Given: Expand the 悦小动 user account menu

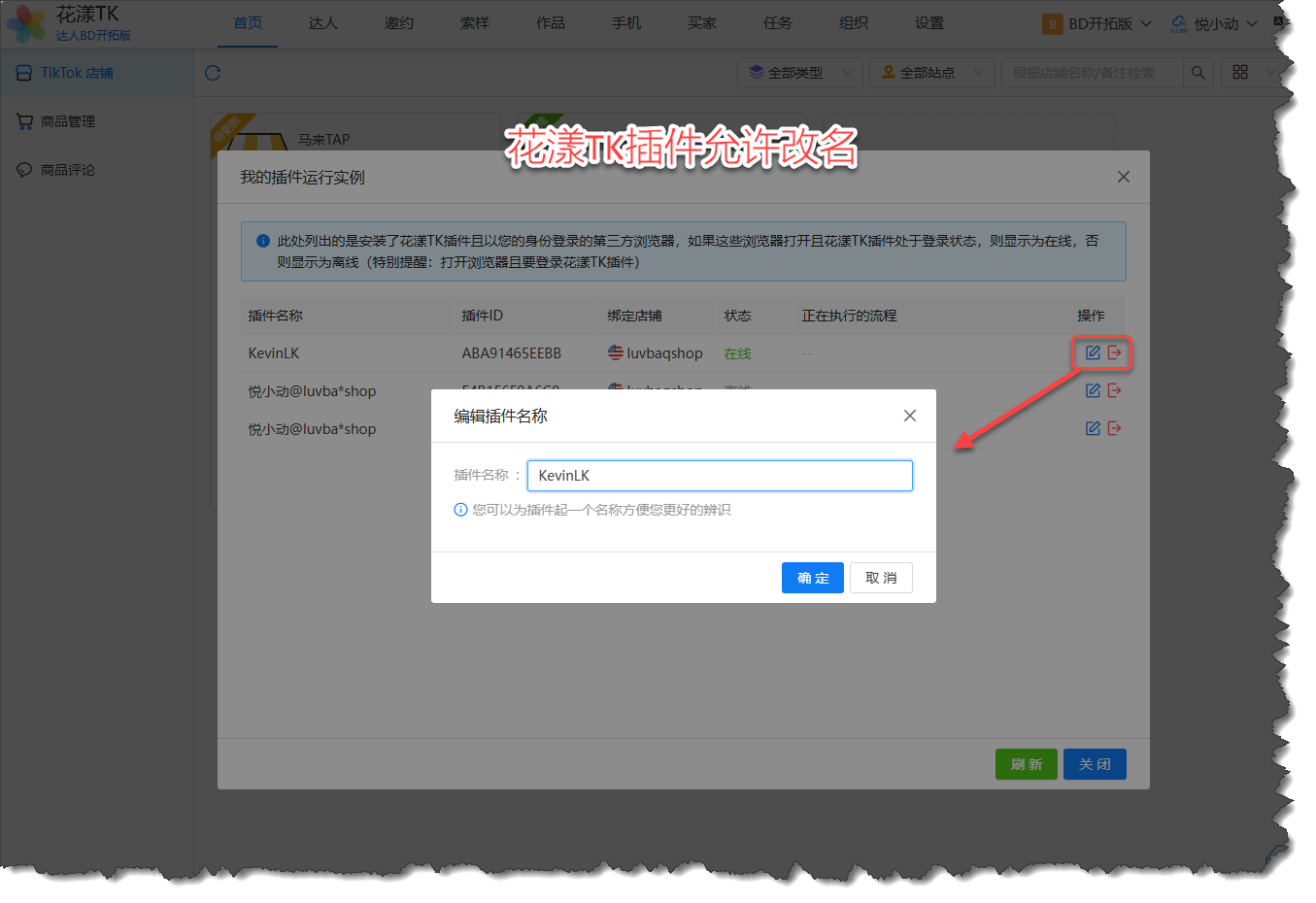Looking at the screenshot, I should (1214, 23).
